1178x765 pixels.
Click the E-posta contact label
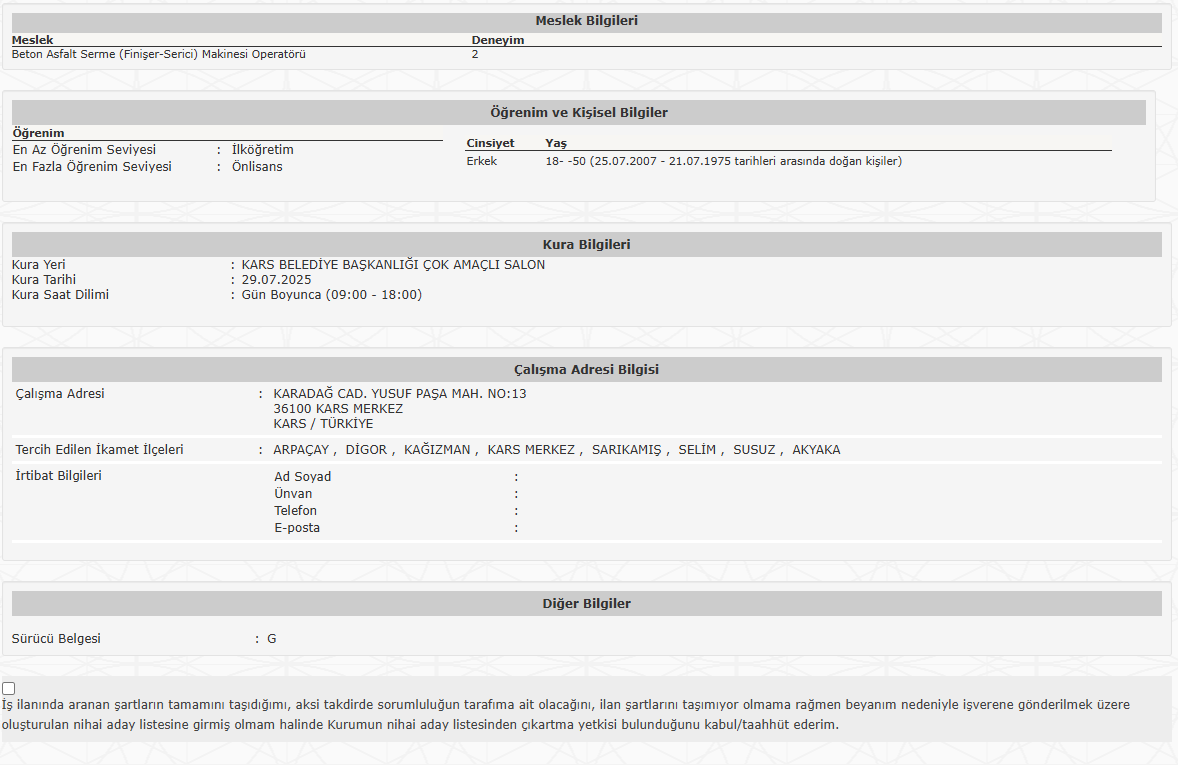click(297, 528)
